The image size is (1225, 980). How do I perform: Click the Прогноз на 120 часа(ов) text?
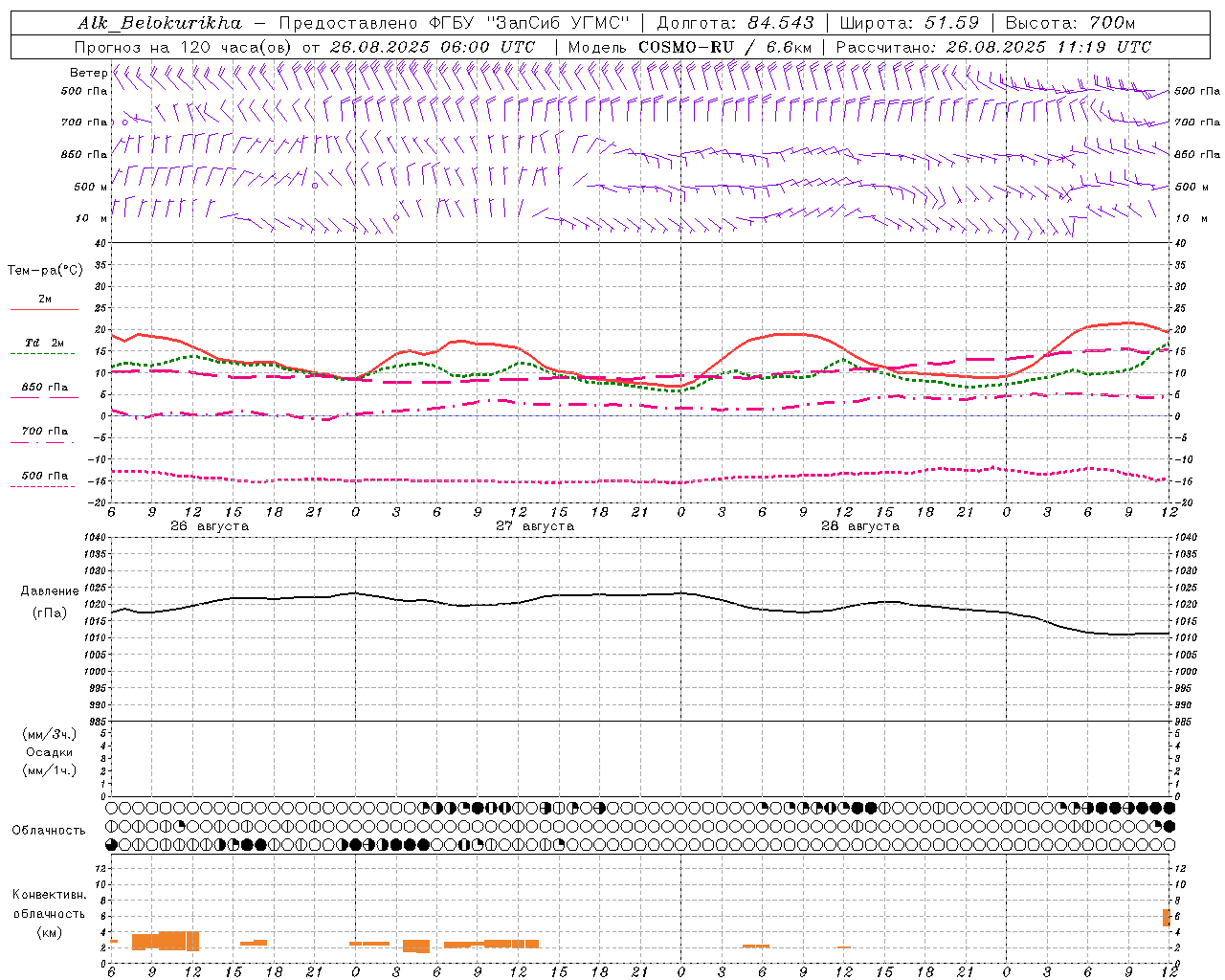[185, 47]
